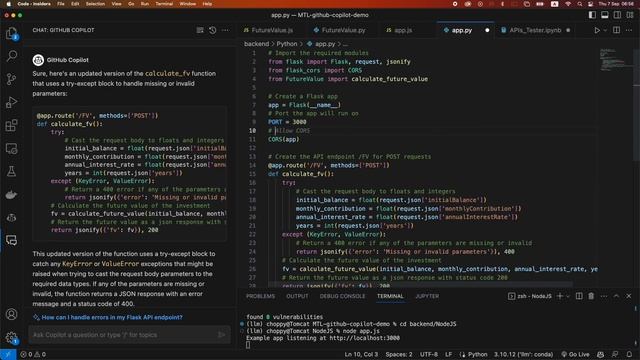
Task: Switch to DEBUG CONSOLE tab
Action: pyautogui.click(x=342, y=296)
